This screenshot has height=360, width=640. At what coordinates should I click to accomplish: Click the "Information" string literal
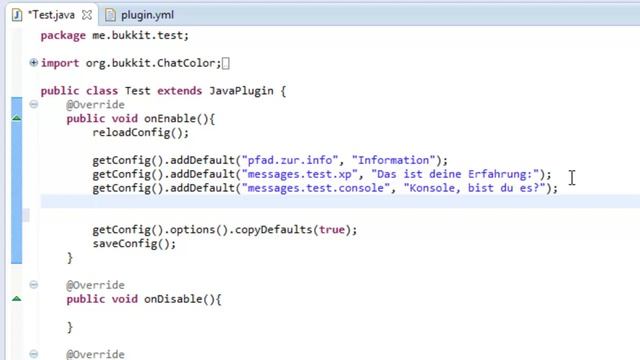click(393, 160)
